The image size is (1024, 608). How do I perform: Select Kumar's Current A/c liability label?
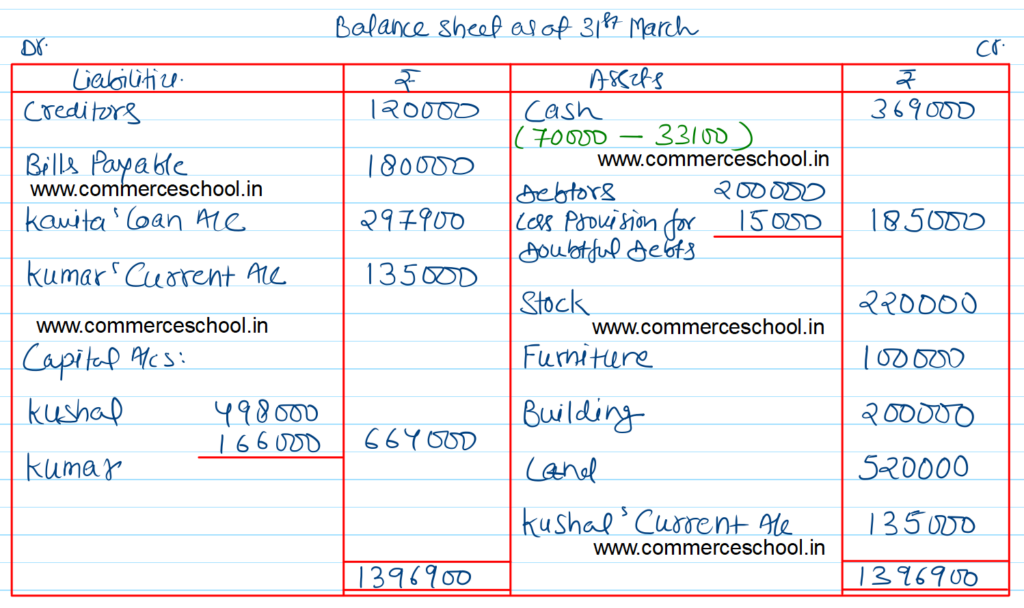(155, 275)
